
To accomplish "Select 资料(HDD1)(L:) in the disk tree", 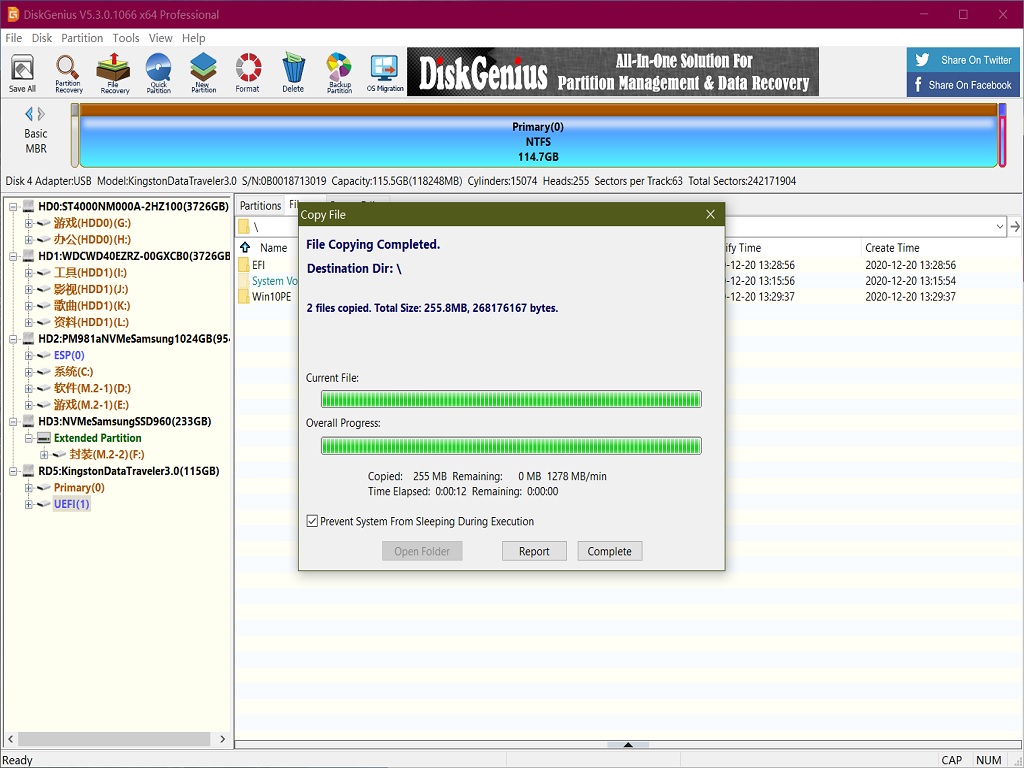I will coord(91,322).
